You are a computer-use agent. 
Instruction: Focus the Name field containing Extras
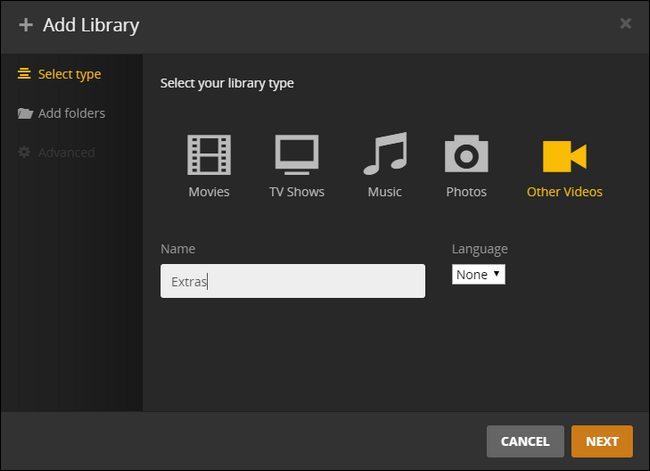coord(292,281)
